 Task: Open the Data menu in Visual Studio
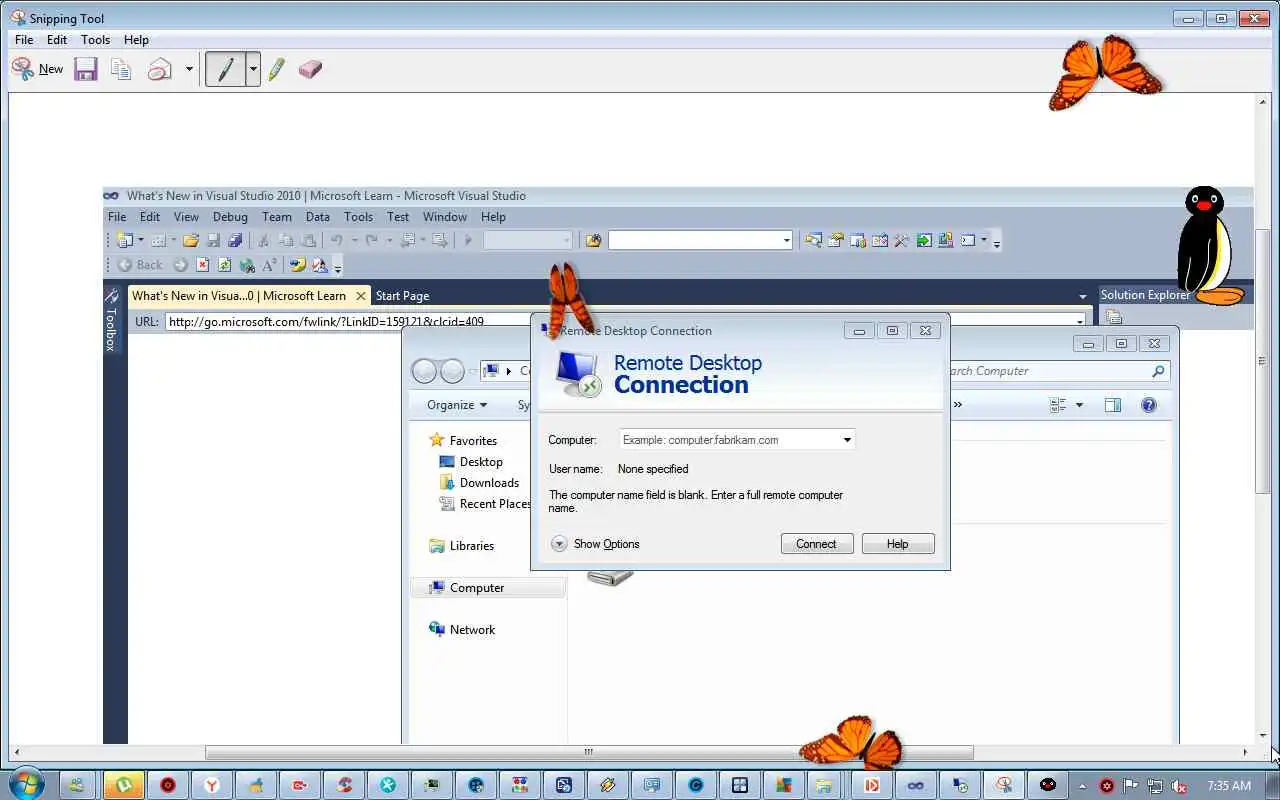(318, 216)
